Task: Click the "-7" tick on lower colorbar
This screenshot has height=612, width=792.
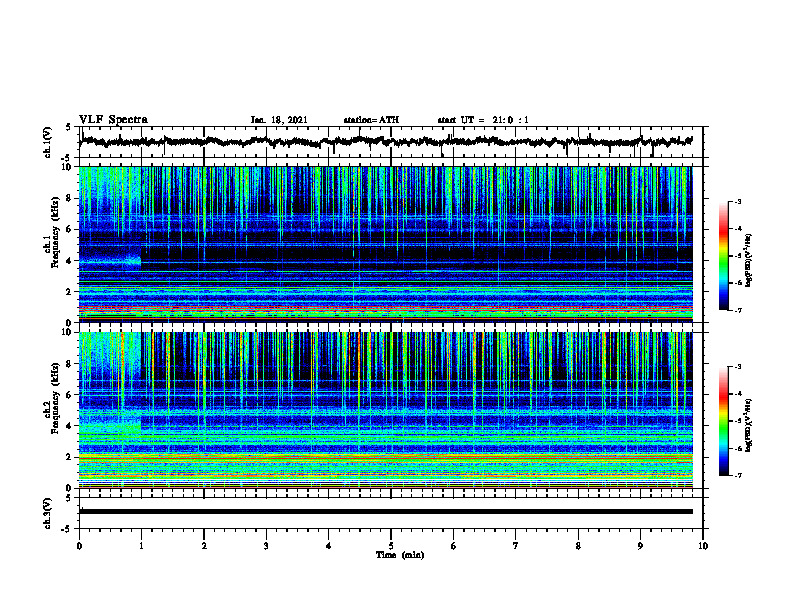Action: click(737, 476)
